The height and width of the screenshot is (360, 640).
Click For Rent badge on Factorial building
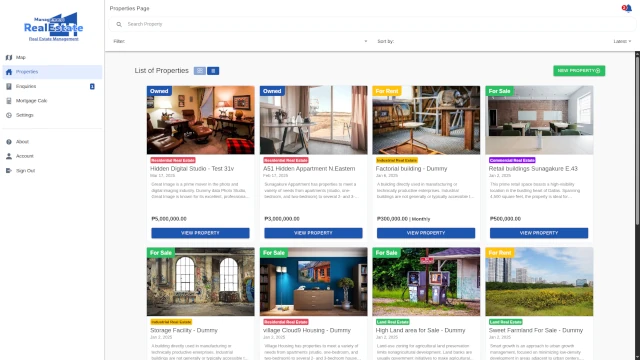coord(387,91)
